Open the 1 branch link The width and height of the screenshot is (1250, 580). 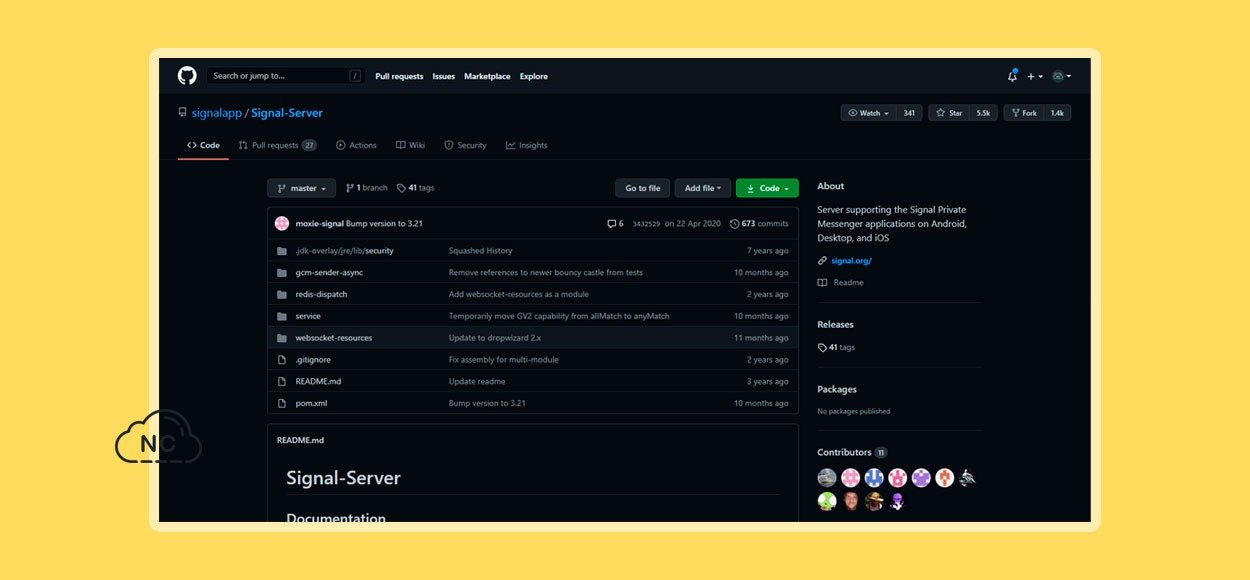pyautogui.click(x=366, y=188)
